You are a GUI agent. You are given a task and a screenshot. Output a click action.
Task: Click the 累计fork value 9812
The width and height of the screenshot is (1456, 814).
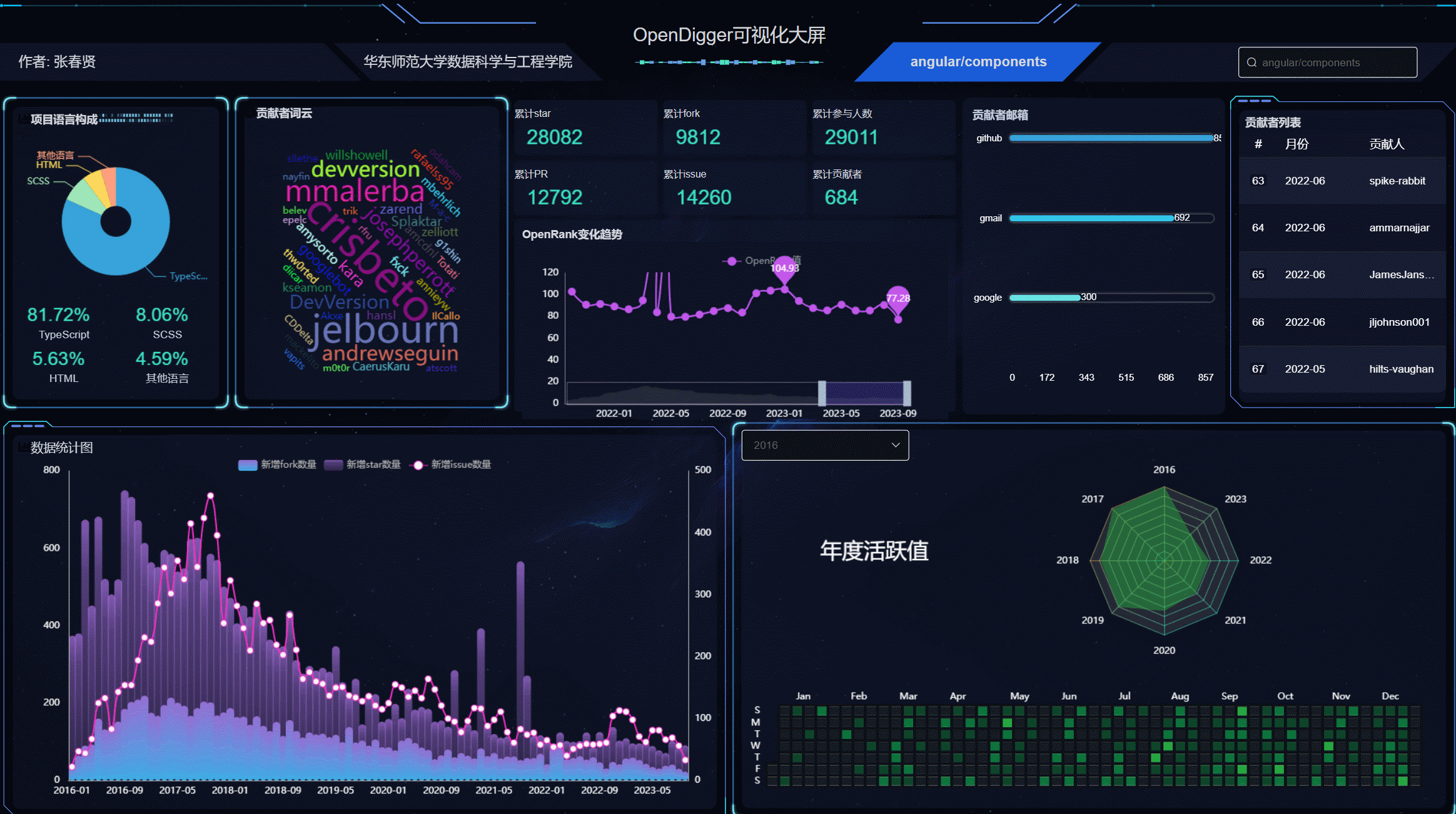coord(698,137)
